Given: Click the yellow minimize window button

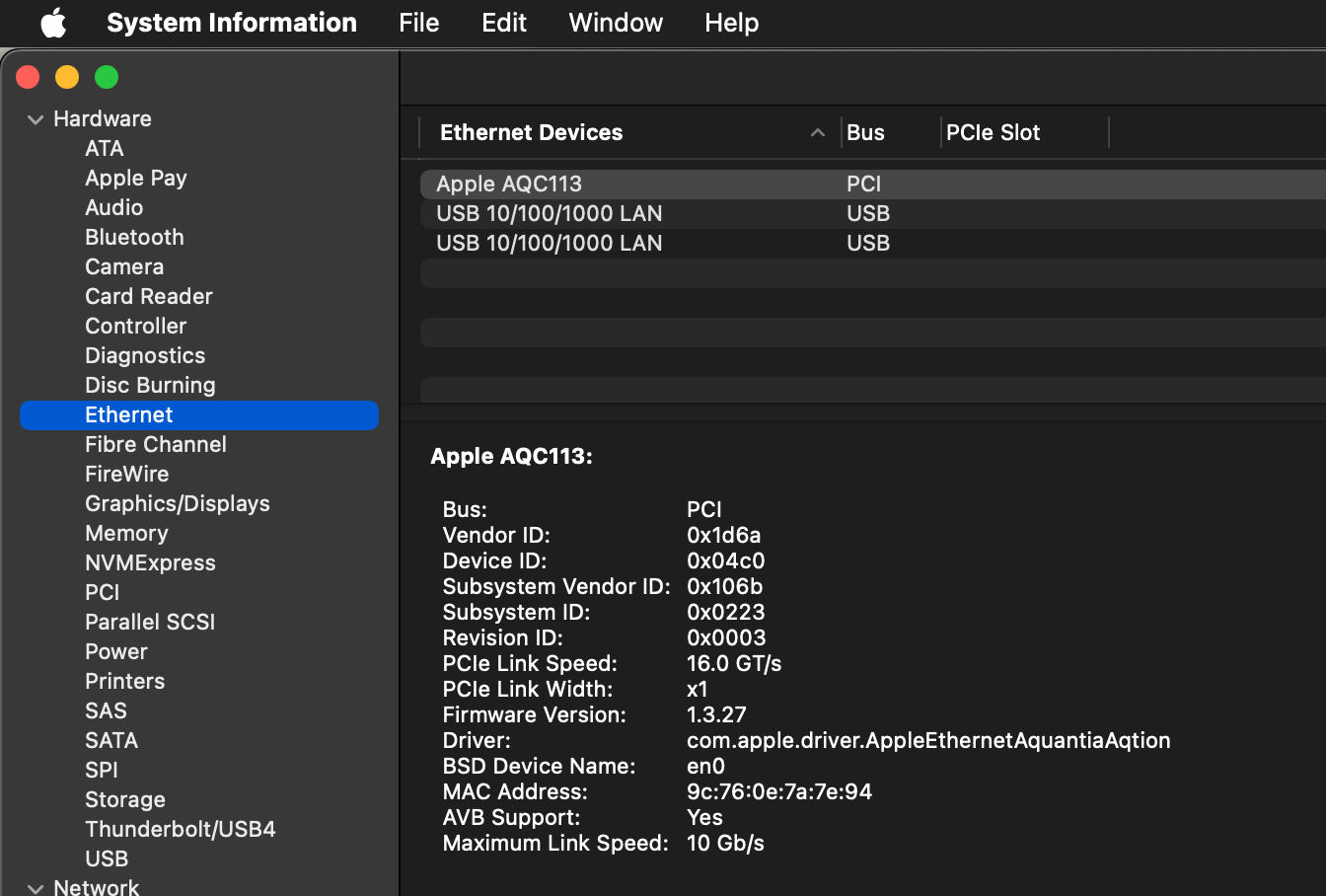Looking at the screenshot, I should [67, 77].
